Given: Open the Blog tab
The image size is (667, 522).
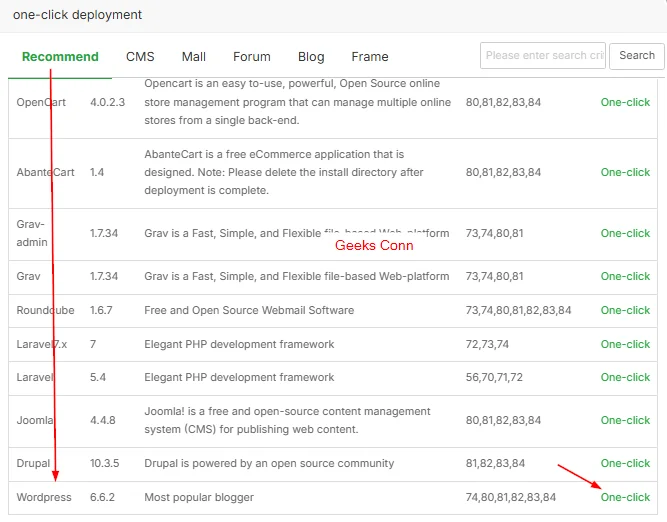Looking at the screenshot, I should click(x=311, y=57).
